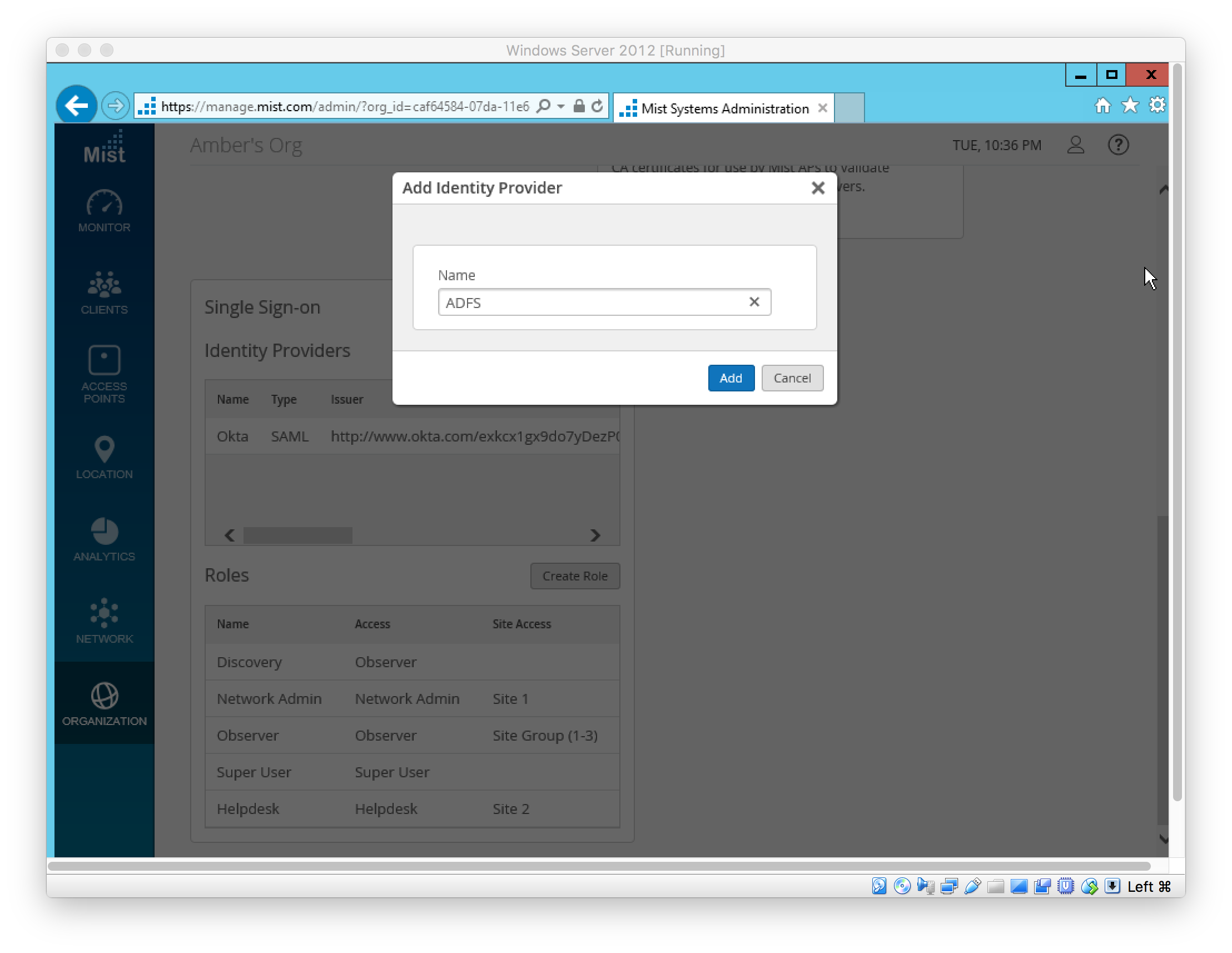Clear the Name field text
Viewport: 1232px width, 953px height.
[x=754, y=302]
